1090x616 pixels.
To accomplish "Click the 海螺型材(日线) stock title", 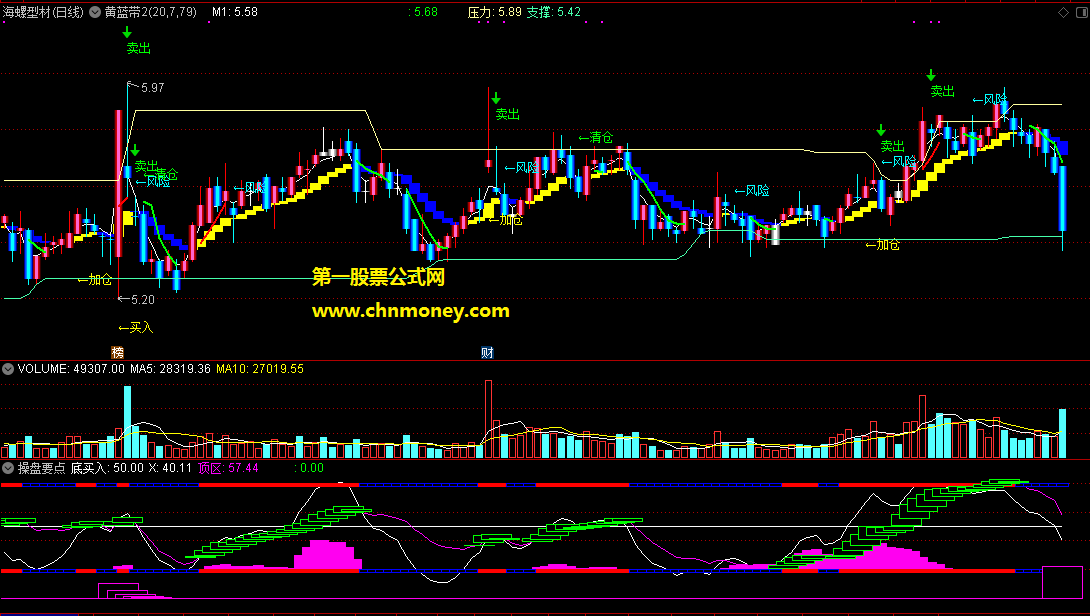I will (44, 12).
